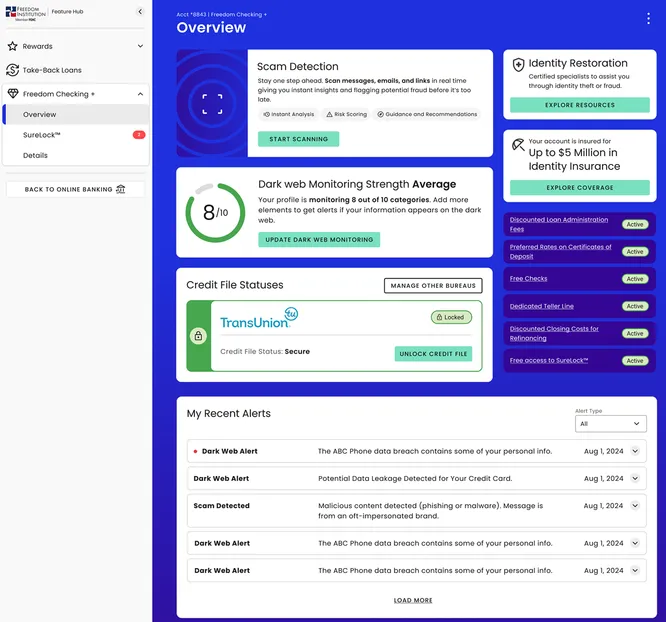Collapse the sidebar with arrow icon
Screen dimensions: 666x622
point(139,12)
